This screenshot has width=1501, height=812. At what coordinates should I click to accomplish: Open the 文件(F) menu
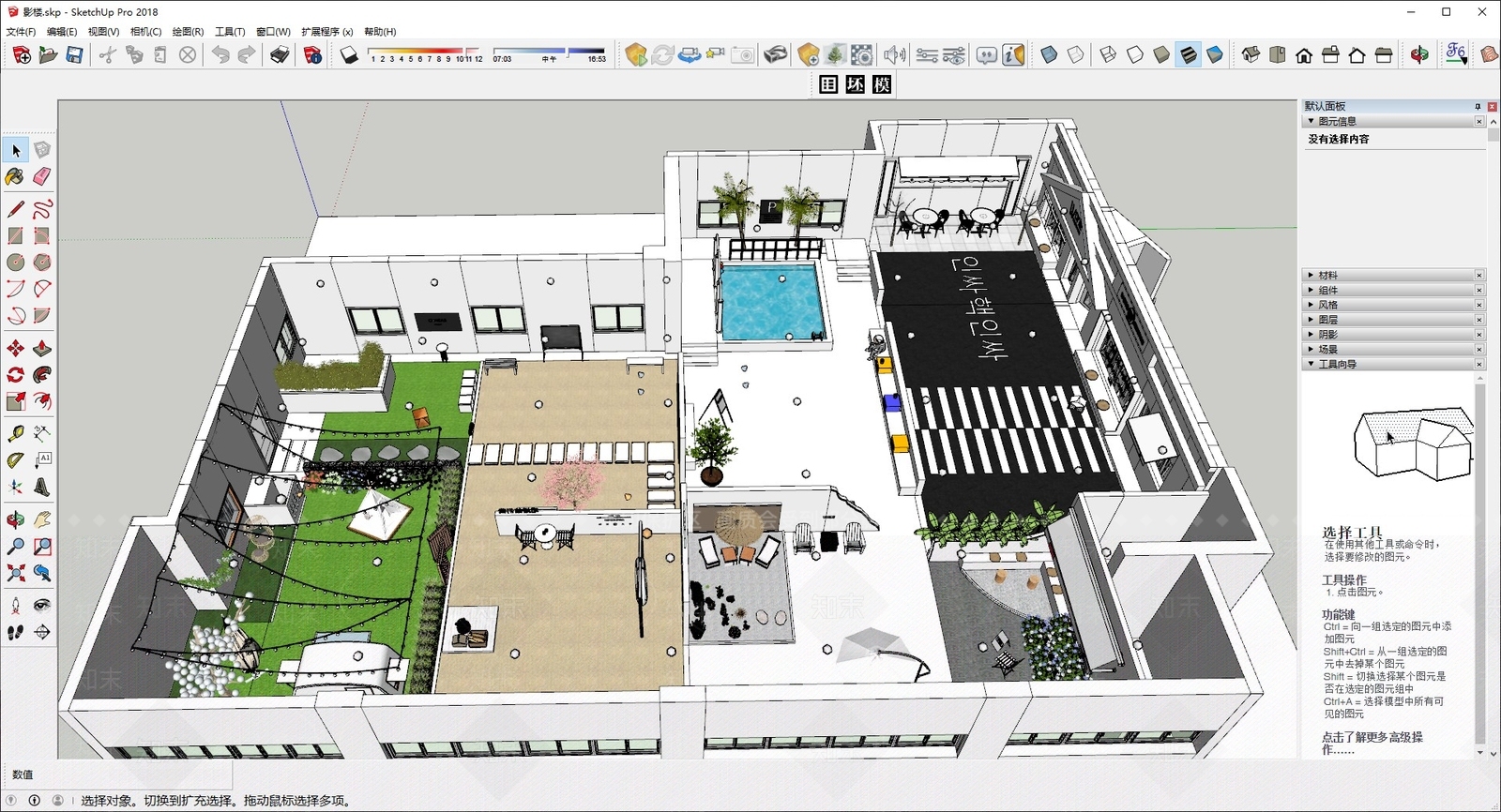21,32
